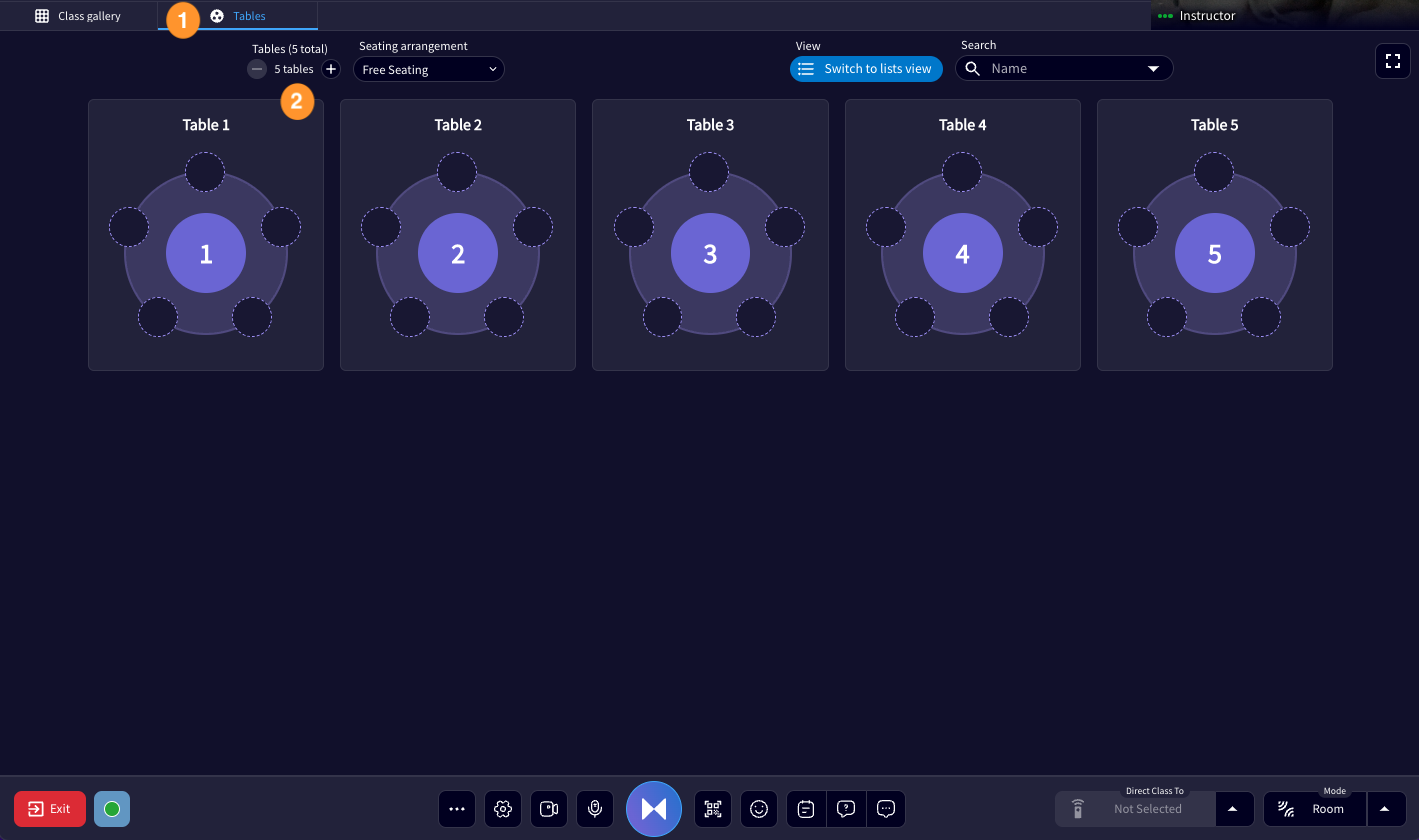Open the smiley reactions icon
The width and height of the screenshot is (1419, 840).
[x=759, y=809]
